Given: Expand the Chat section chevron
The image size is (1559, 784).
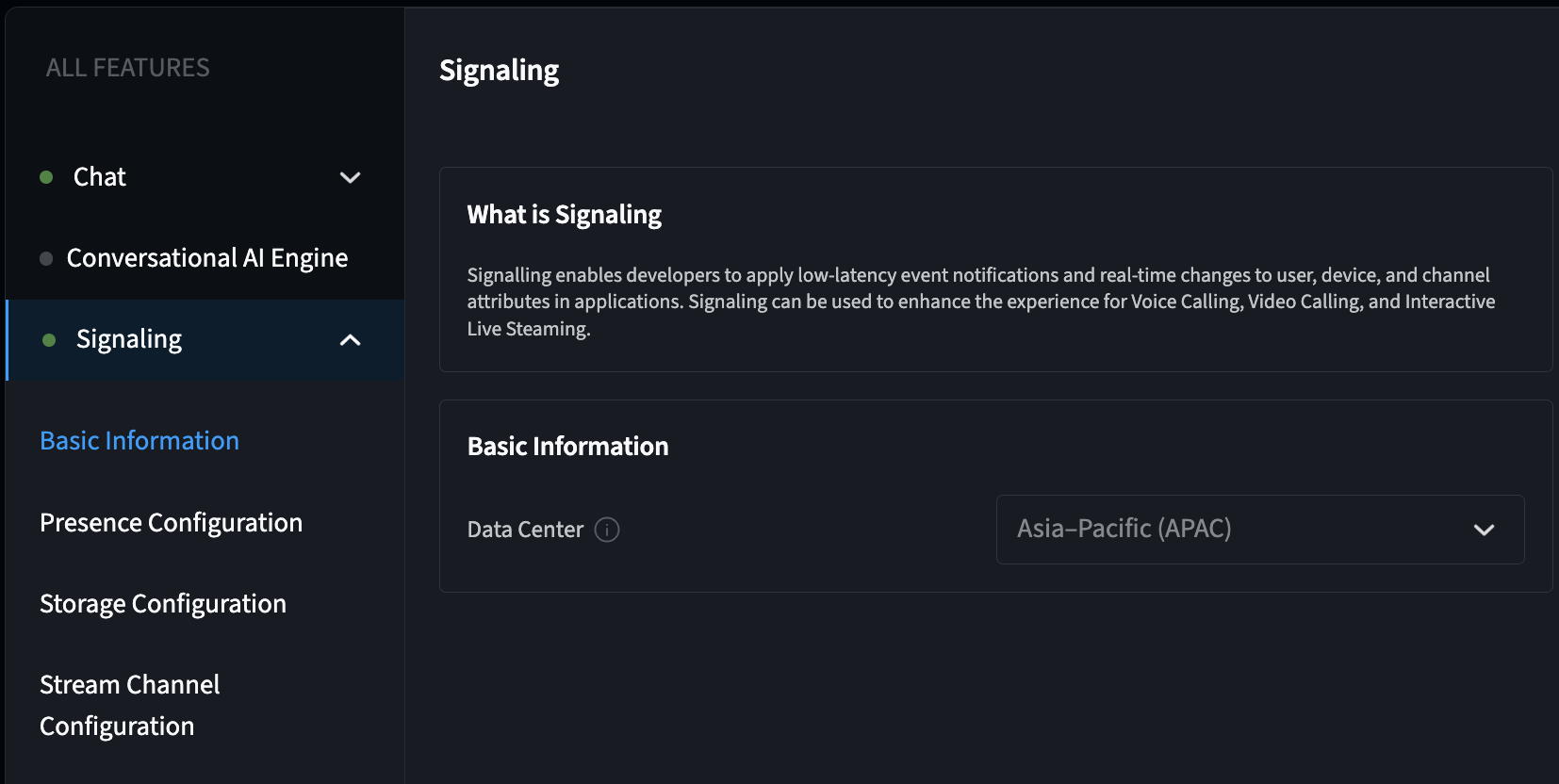Looking at the screenshot, I should click(x=350, y=178).
